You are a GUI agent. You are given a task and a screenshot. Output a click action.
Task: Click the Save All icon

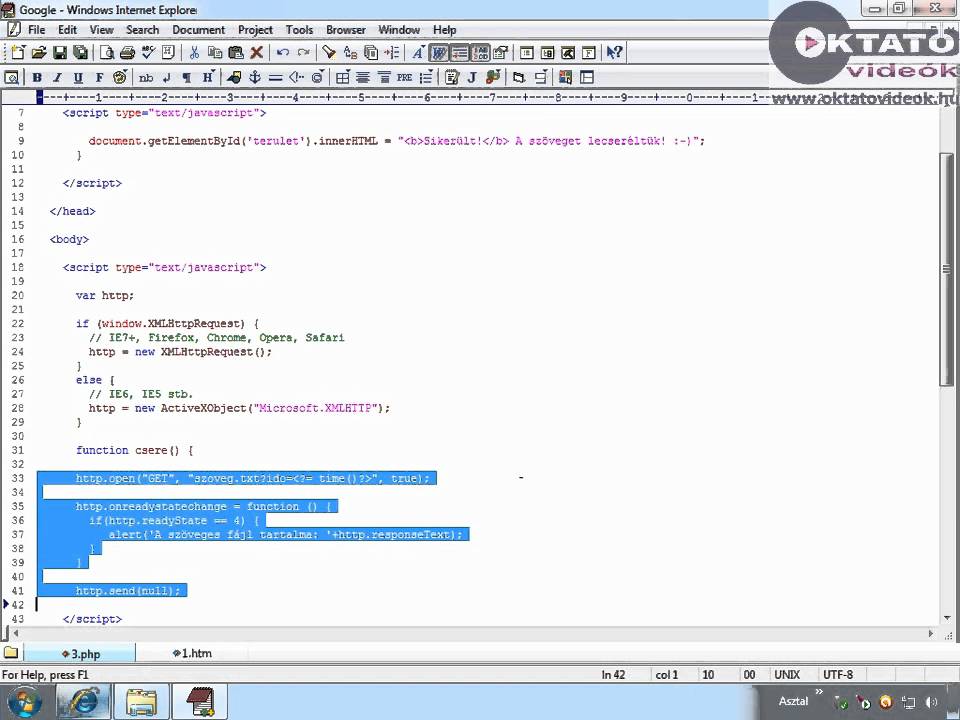click(80, 53)
